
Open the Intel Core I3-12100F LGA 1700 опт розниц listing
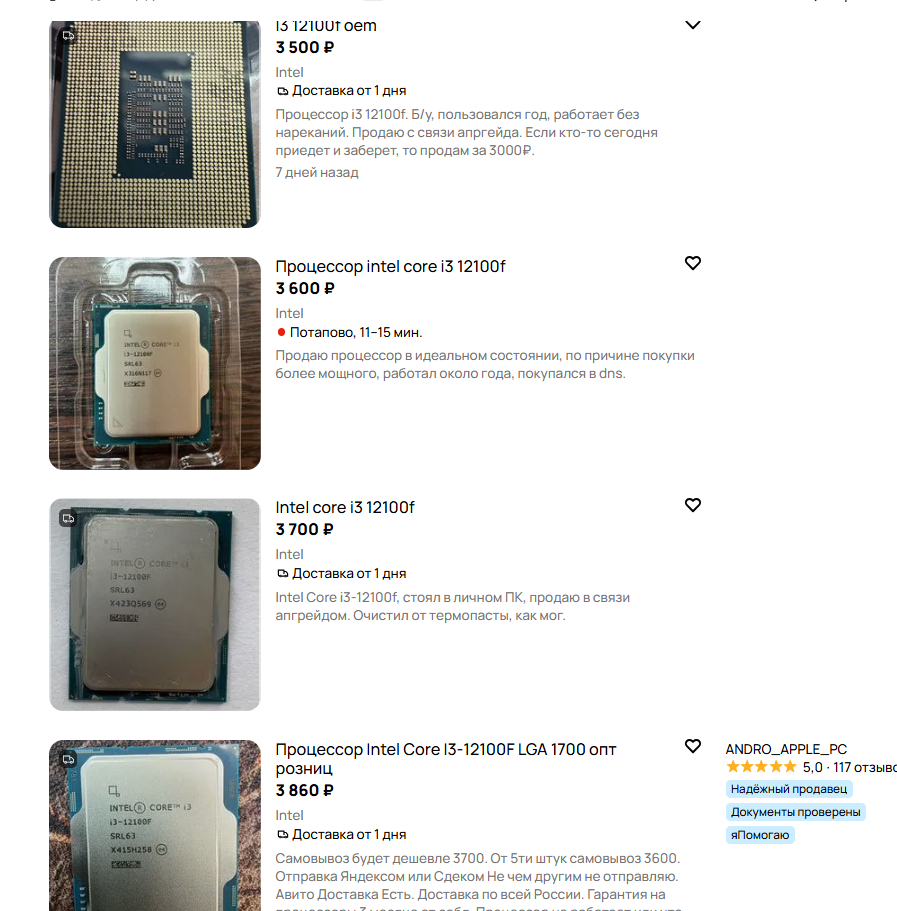[446, 759]
